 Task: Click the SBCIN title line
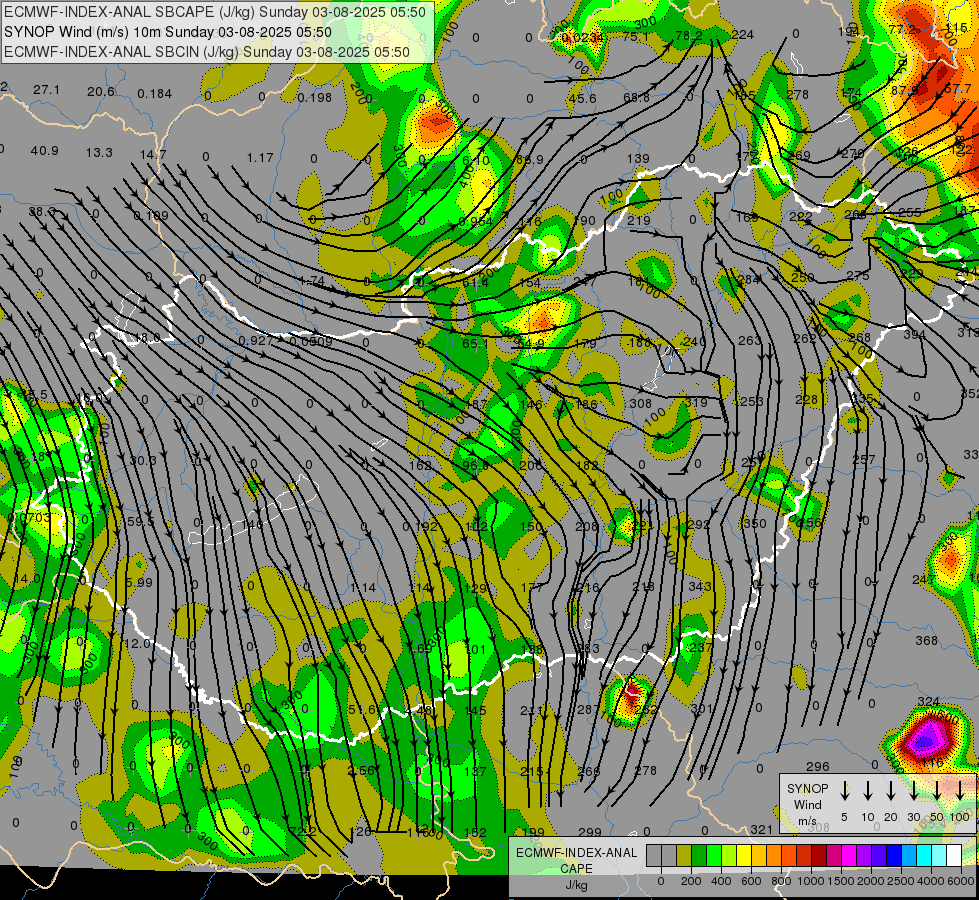pos(207,52)
